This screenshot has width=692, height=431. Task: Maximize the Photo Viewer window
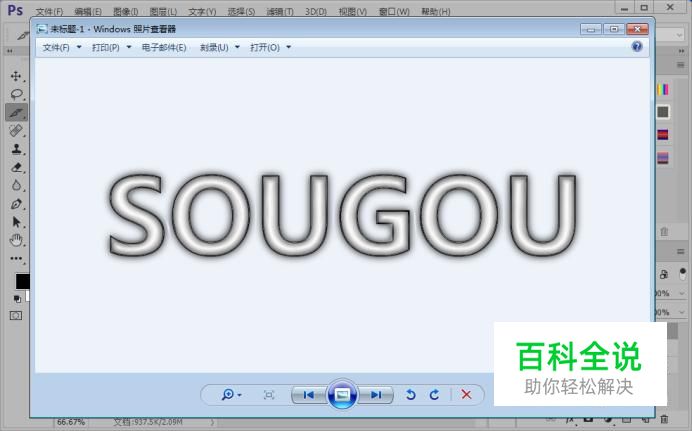(x=614, y=29)
